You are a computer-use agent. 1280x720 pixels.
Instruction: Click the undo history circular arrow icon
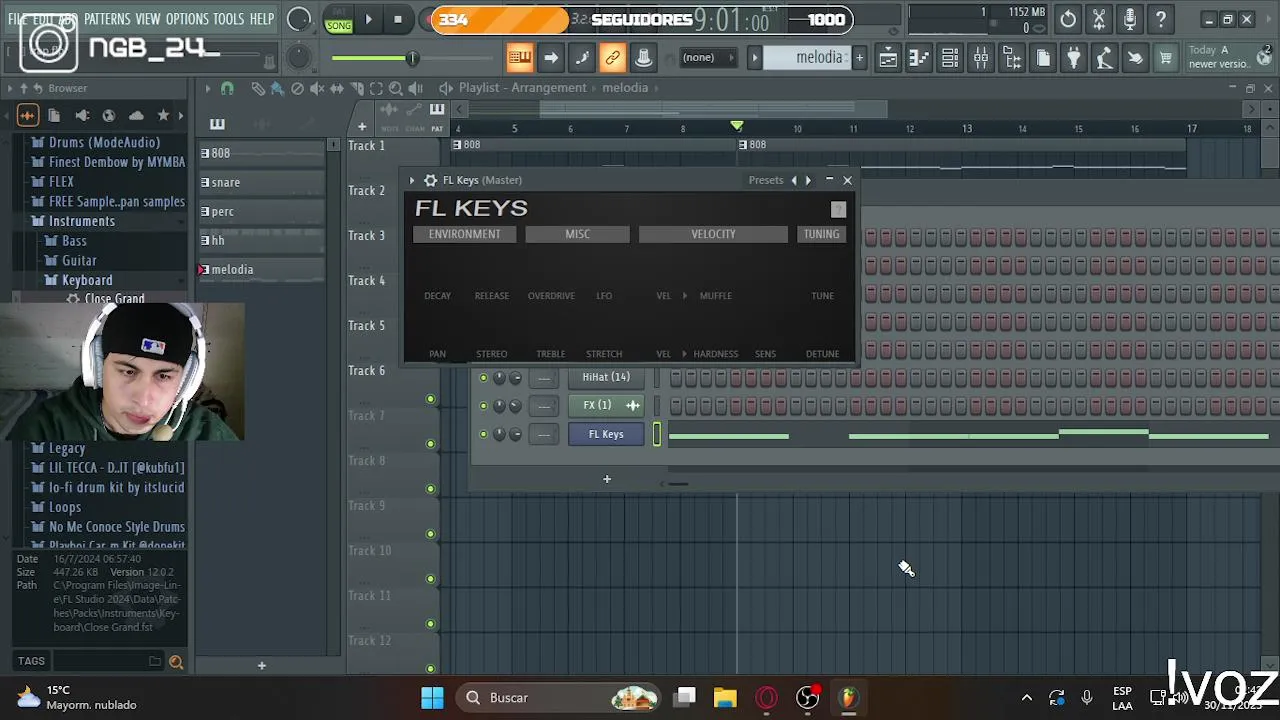(x=1068, y=19)
